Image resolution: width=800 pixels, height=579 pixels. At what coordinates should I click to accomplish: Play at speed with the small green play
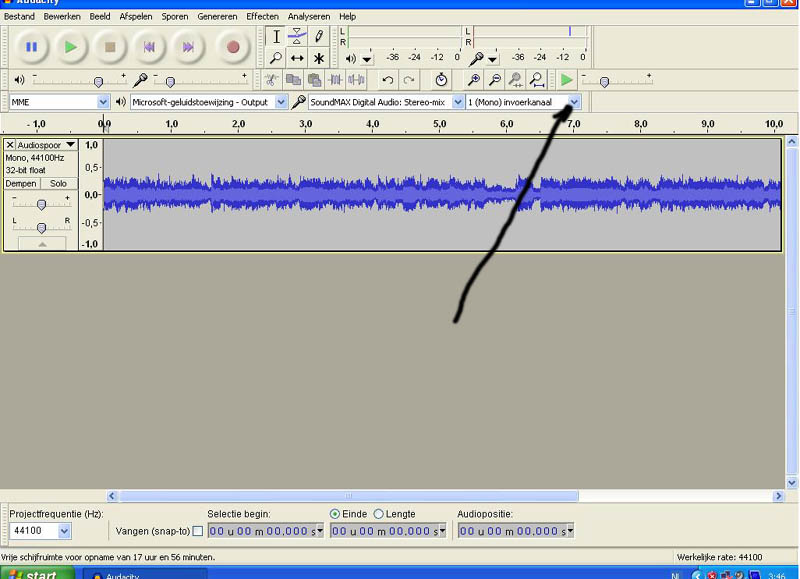566,80
